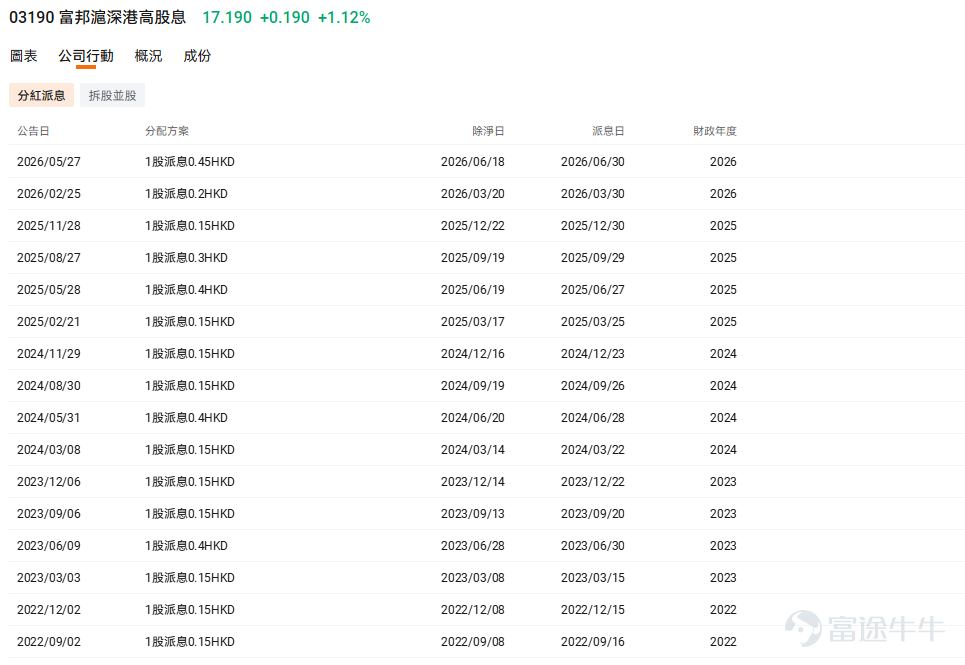Open the 圖表 tab
The height and width of the screenshot is (665, 965).
point(24,56)
